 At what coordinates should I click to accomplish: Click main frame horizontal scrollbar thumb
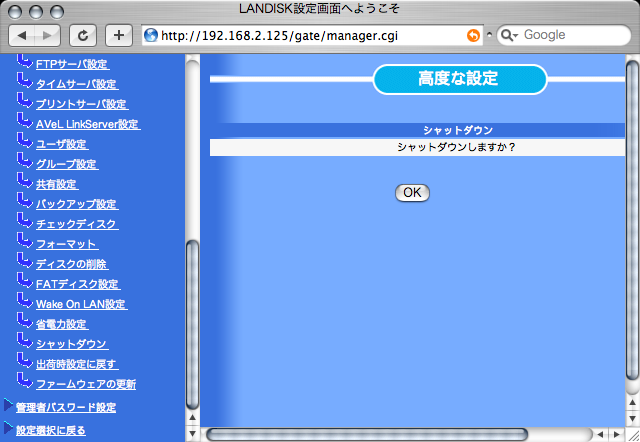tap(367, 434)
